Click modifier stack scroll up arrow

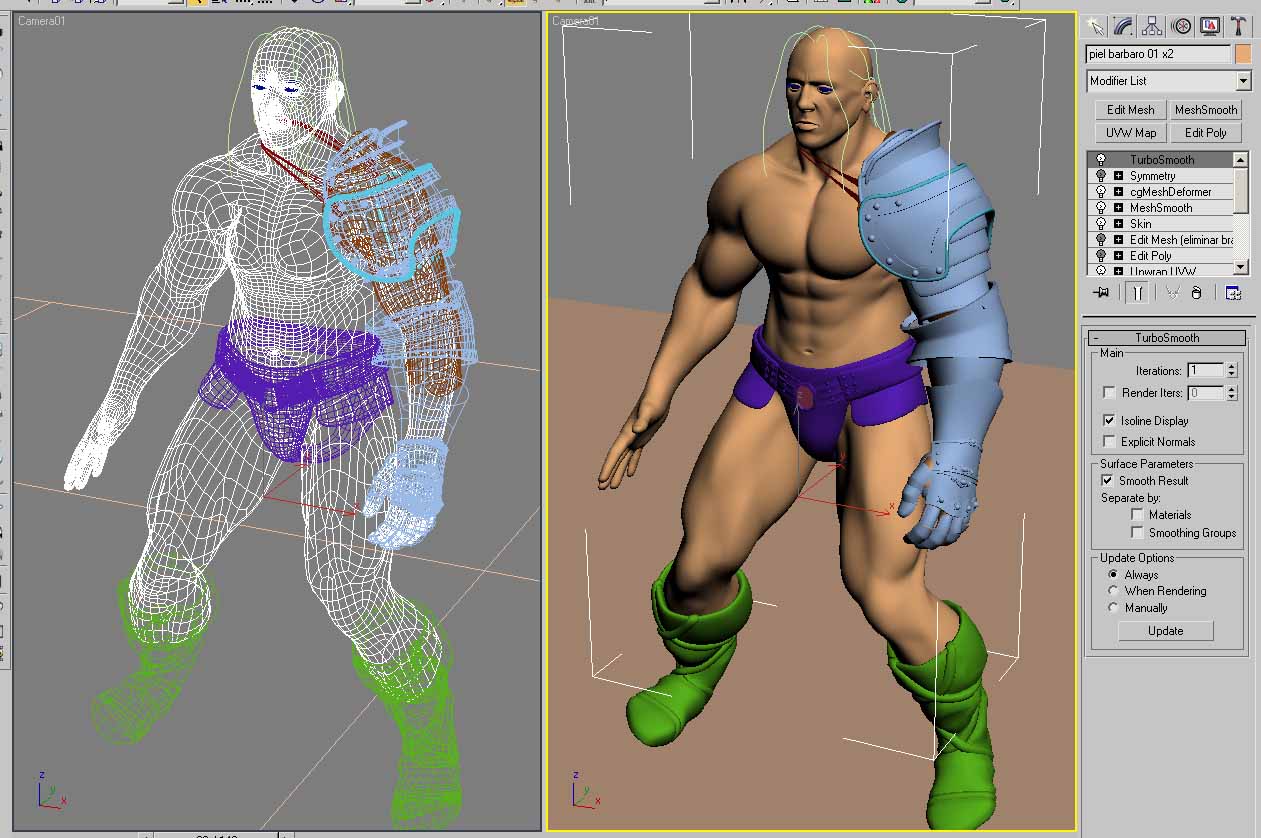pyautogui.click(x=1241, y=159)
